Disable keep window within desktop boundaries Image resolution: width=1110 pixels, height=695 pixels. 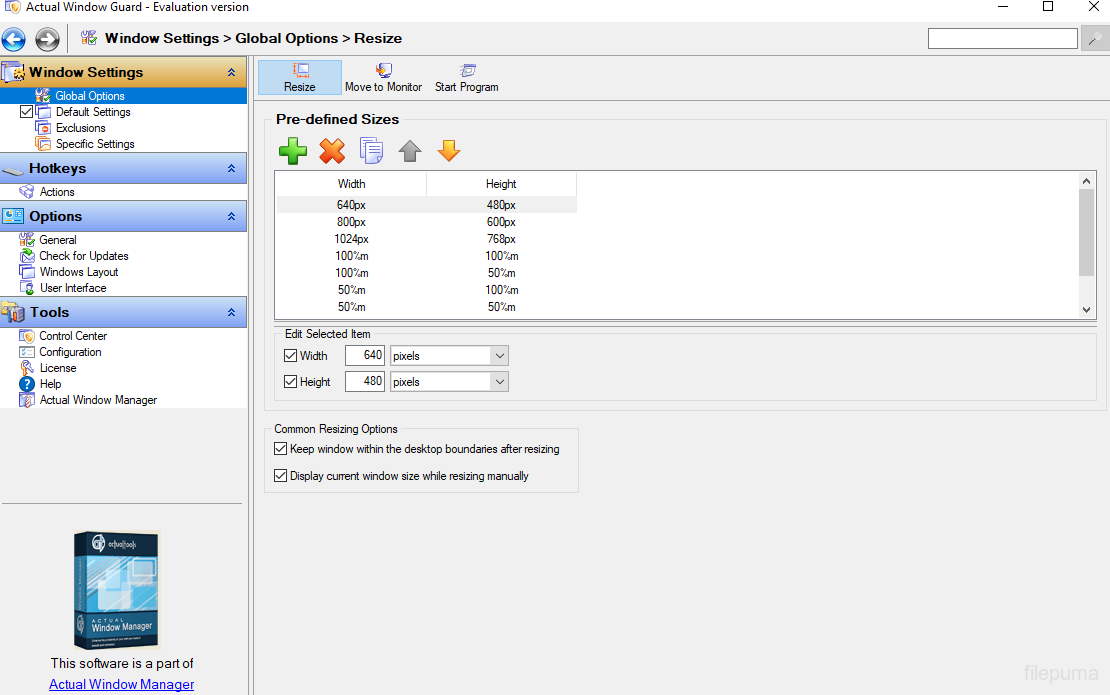(281, 449)
